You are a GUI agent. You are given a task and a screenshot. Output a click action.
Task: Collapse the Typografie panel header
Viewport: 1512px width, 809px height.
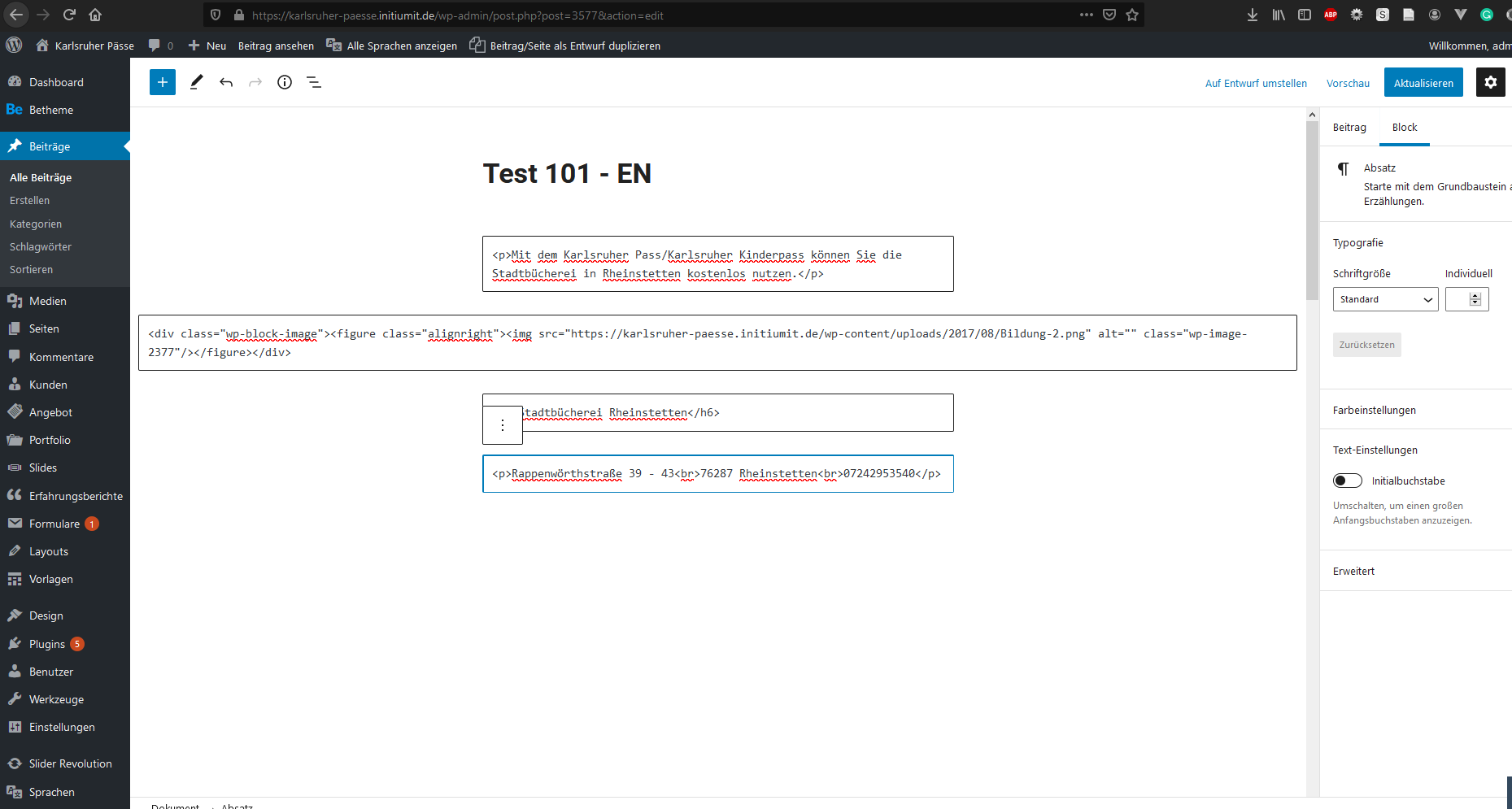1416,242
